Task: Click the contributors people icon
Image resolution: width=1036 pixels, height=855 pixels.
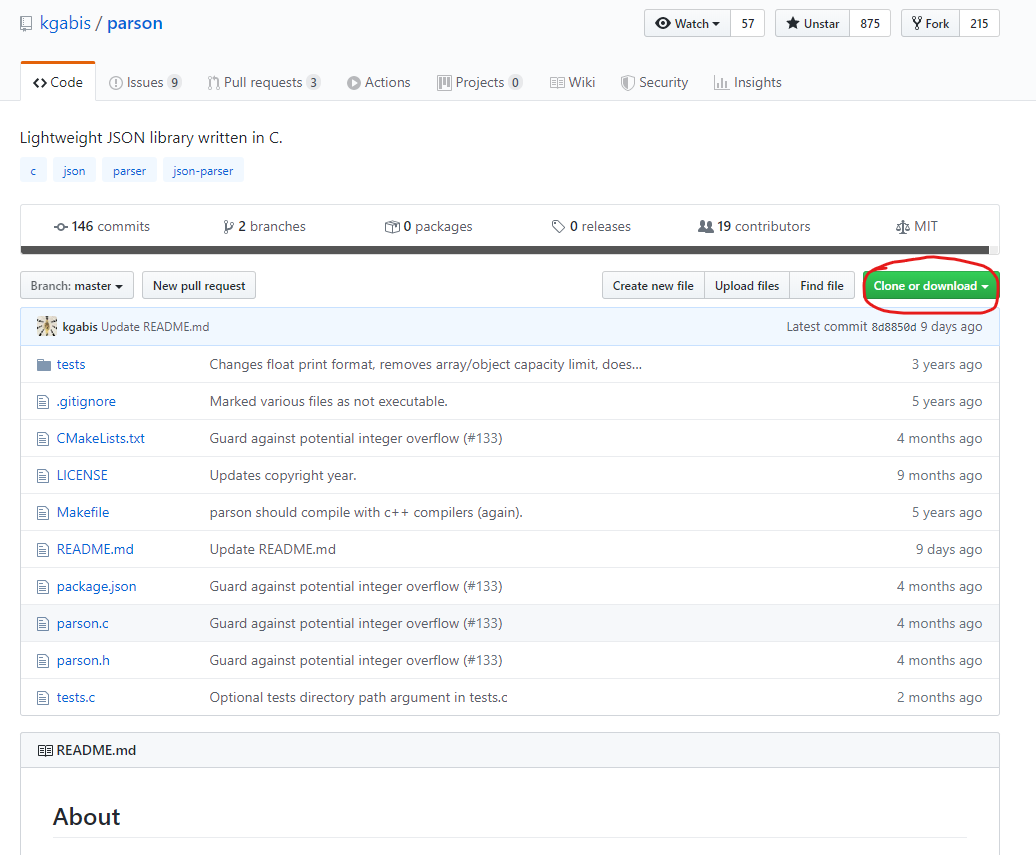Action: click(706, 227)
